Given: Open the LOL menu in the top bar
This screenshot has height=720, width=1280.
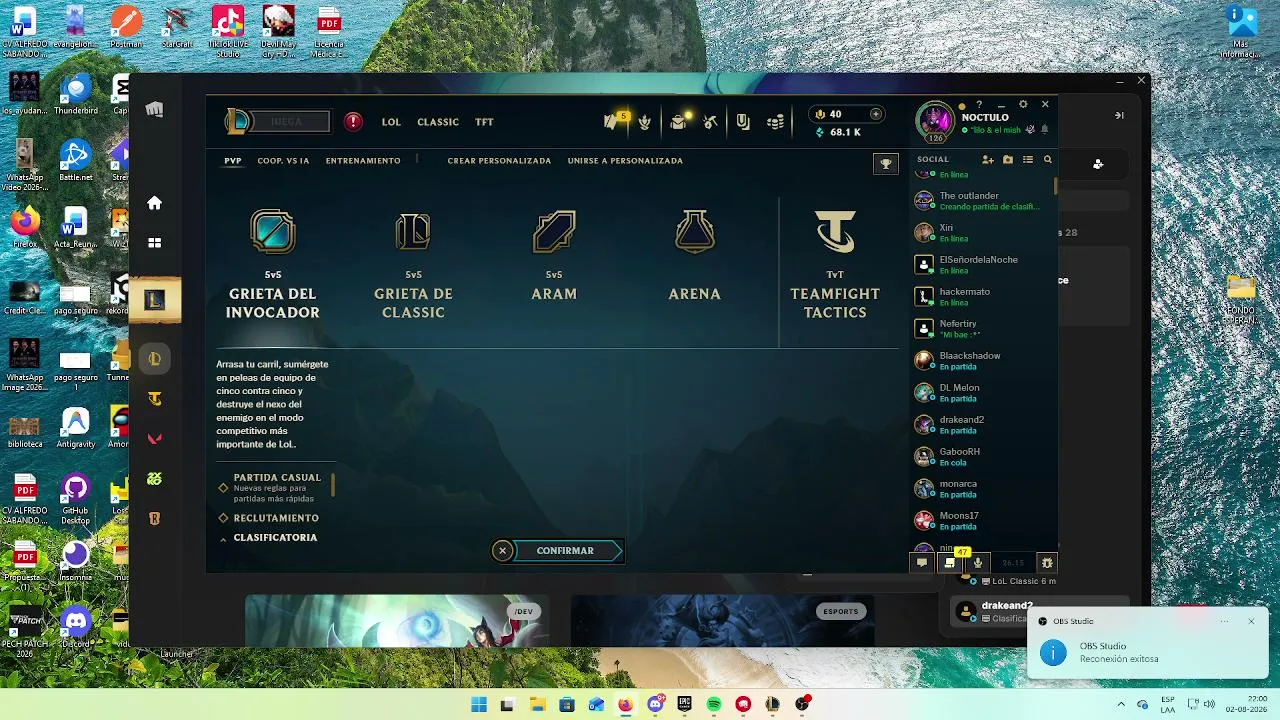Looking at the screenshot, I should pyautogui.click(x=391, y=122).
